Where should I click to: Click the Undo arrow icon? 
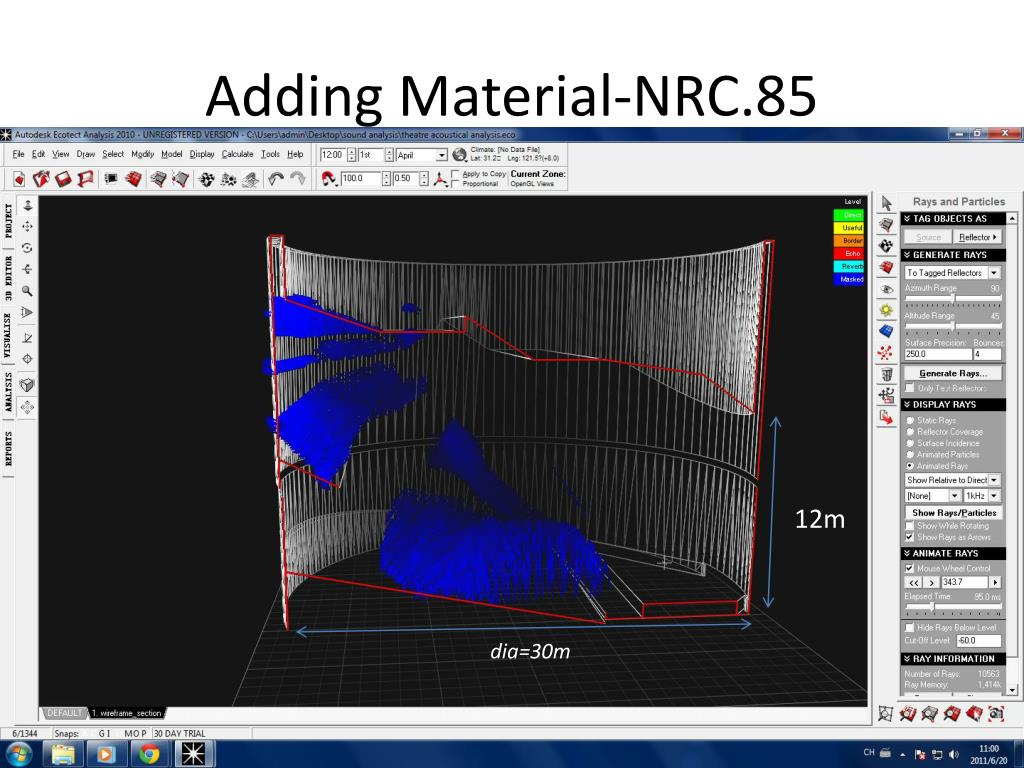tap(276, 178)
